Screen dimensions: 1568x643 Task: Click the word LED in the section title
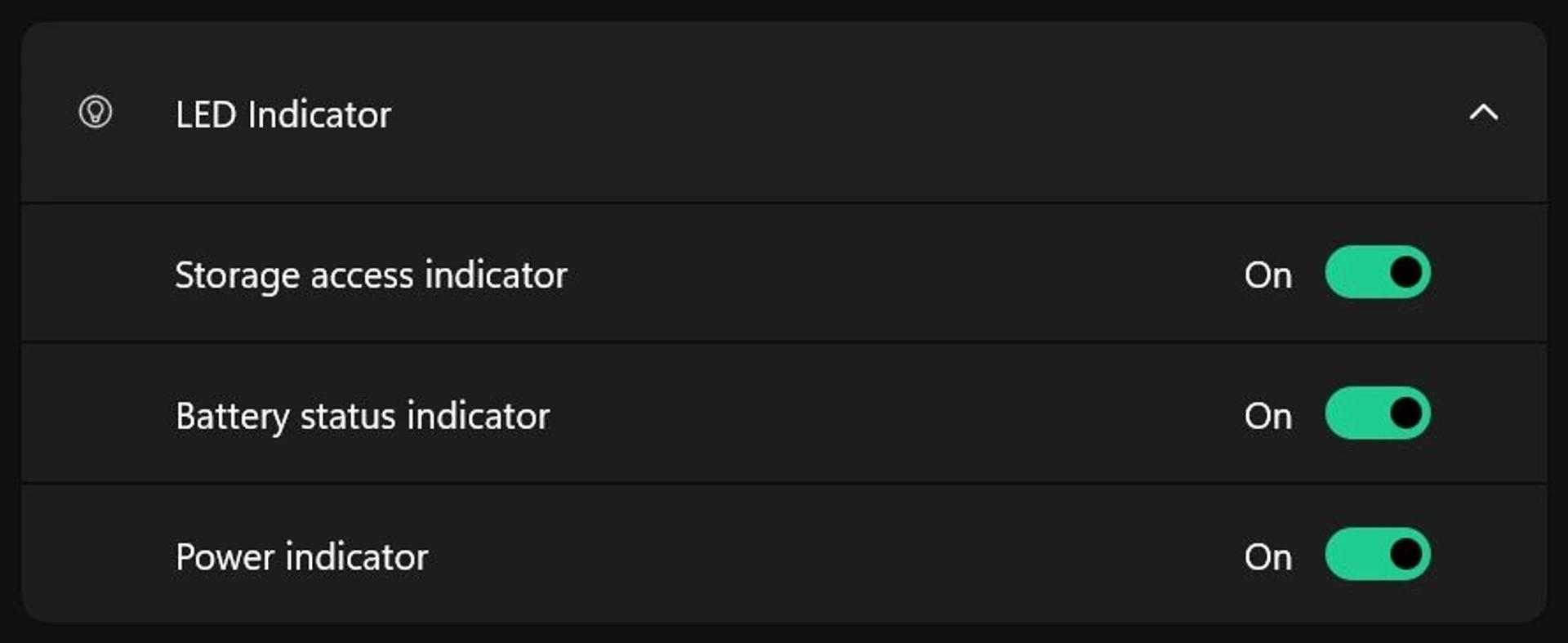[206, 114]
